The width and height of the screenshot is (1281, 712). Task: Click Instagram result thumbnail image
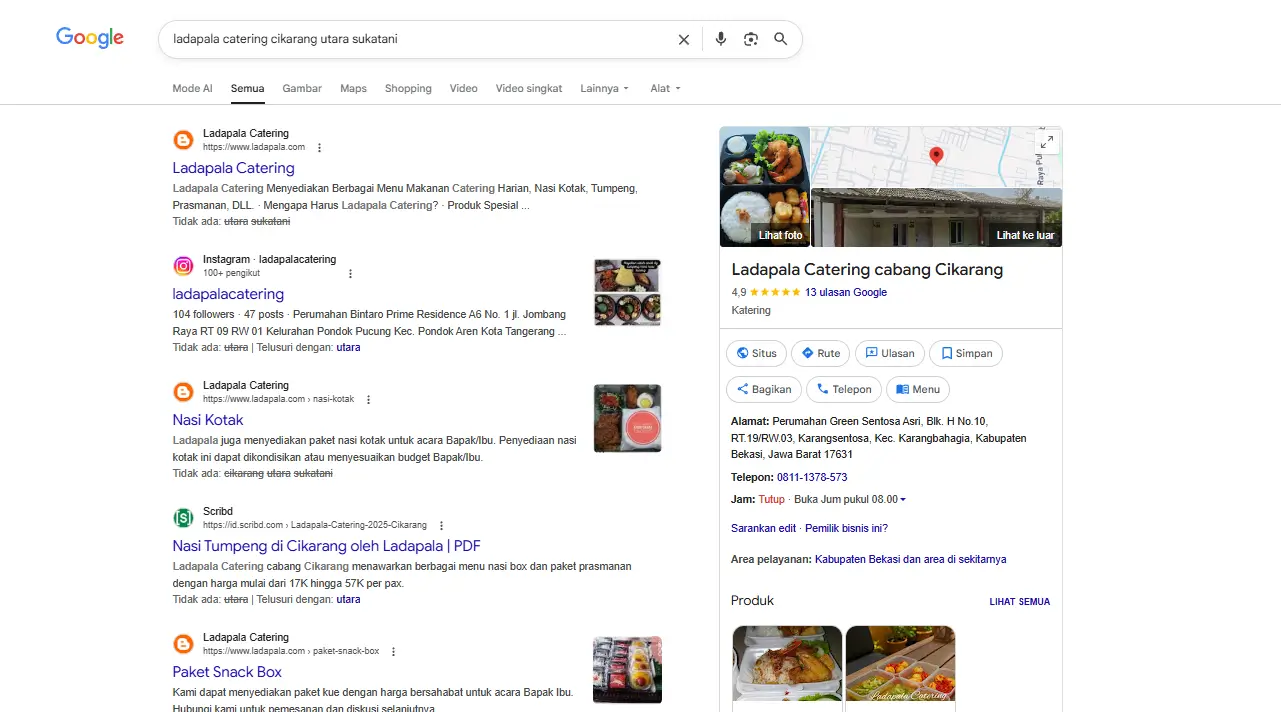point(627,292)
